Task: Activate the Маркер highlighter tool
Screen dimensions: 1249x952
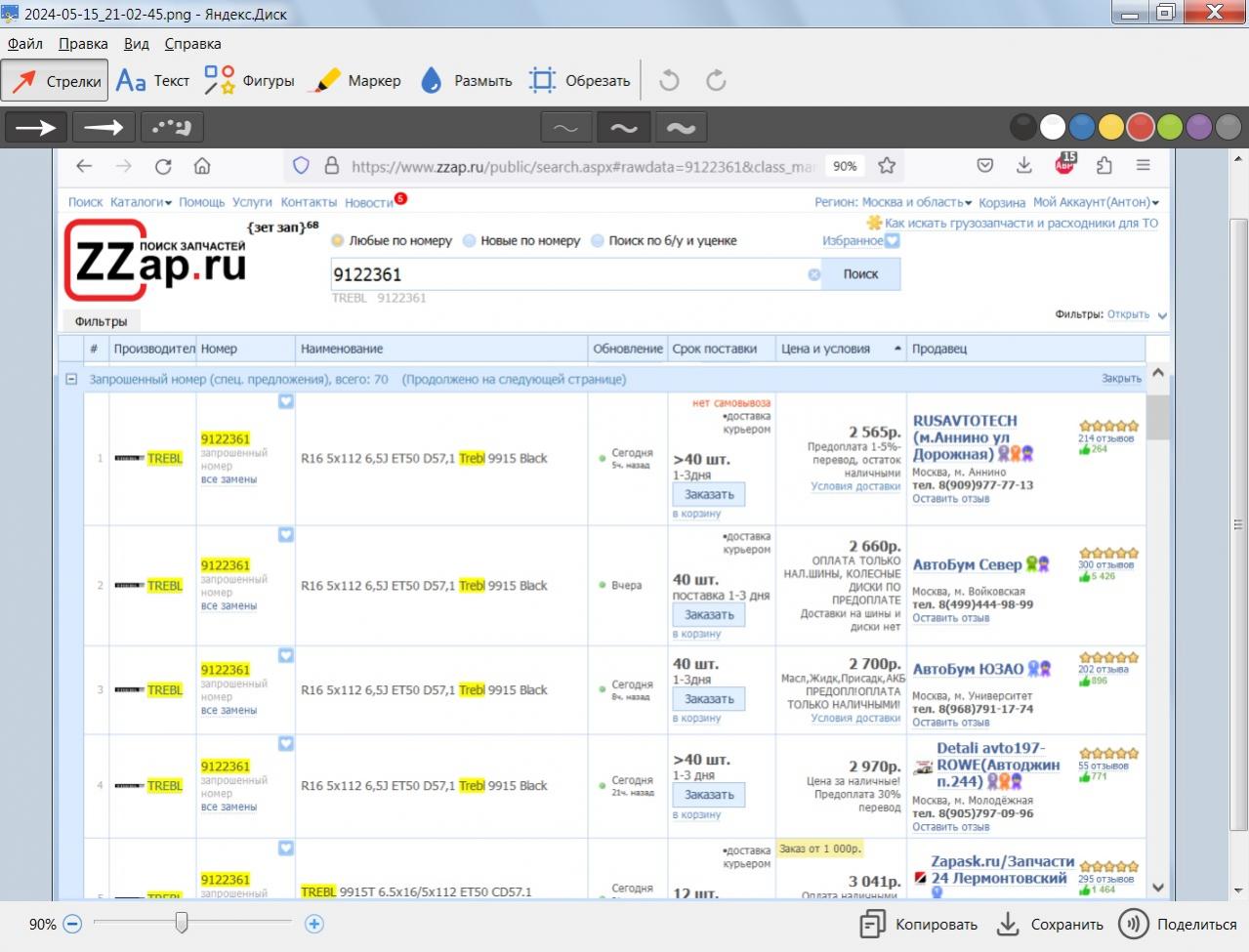Action: pos(354,81)
